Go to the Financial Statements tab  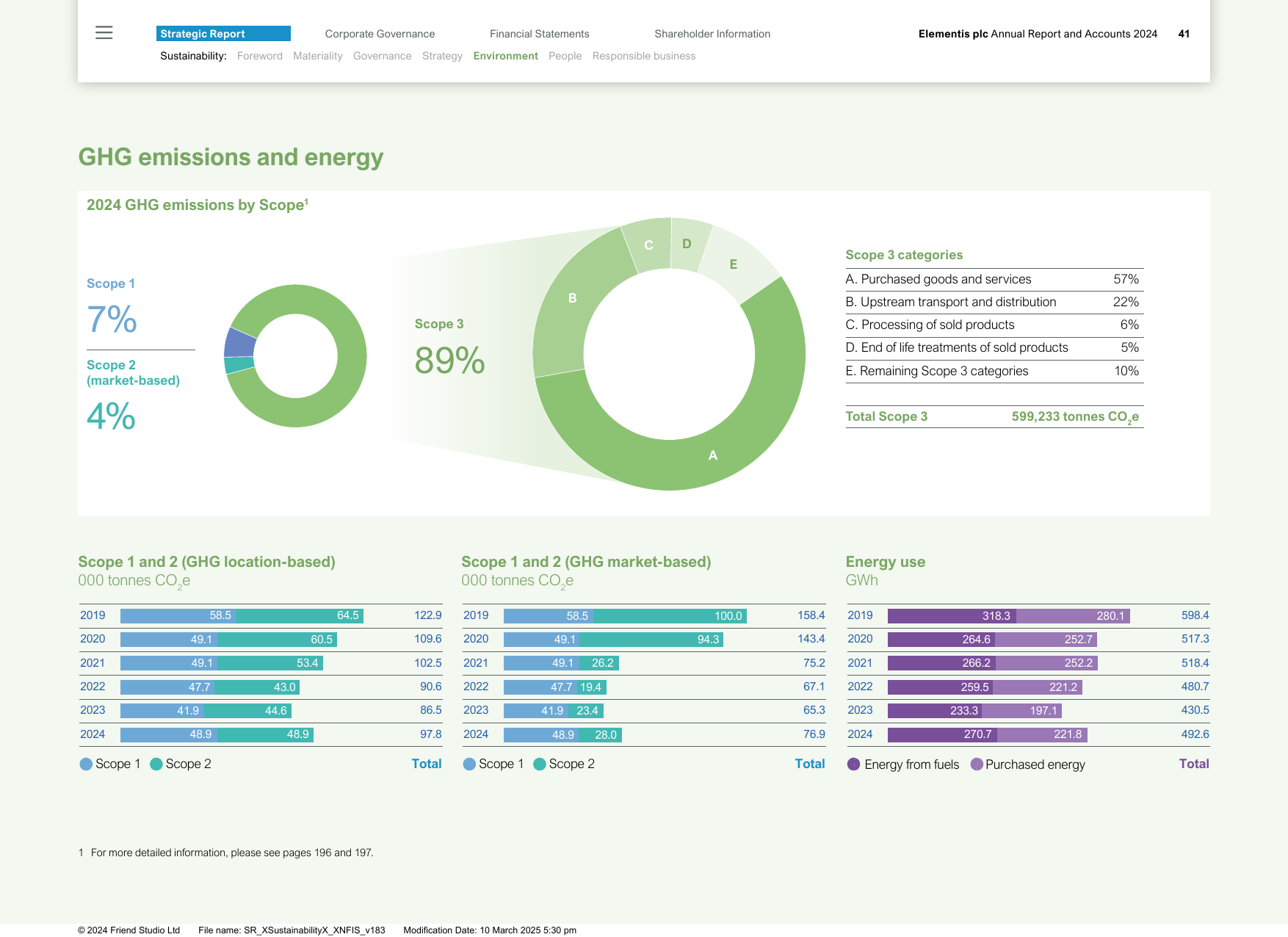point(540,34)
